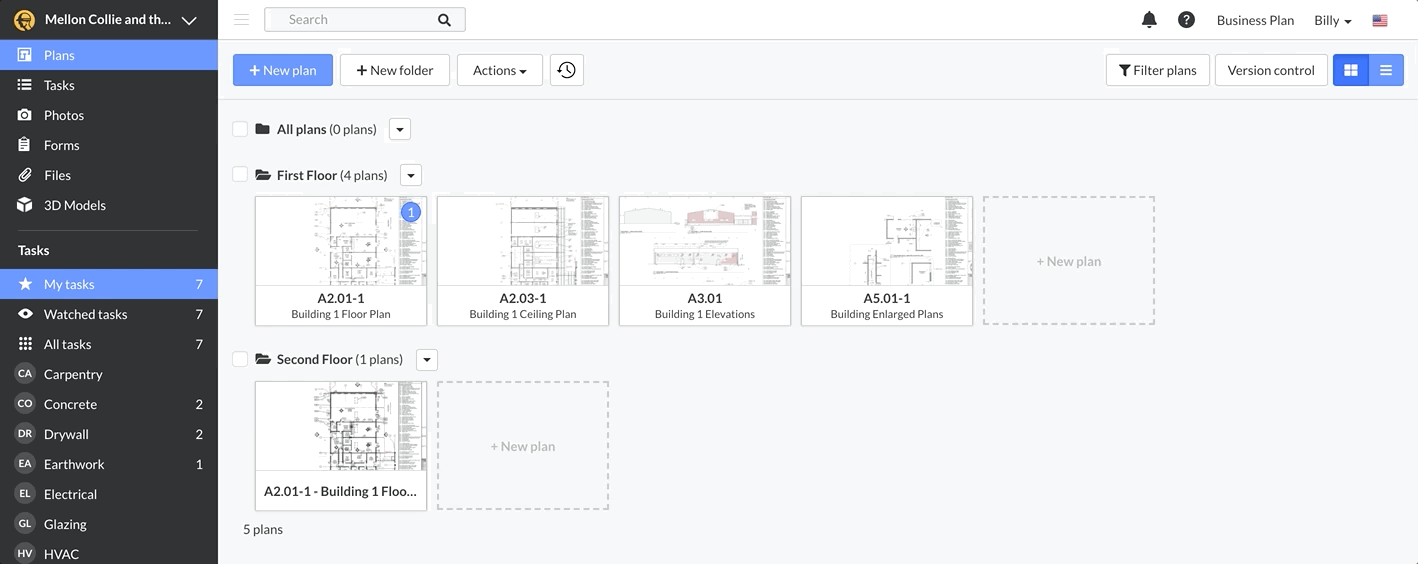Screen dimensions: 1418x564
Task: Click the Second Floor folder icon
Action: pos(263,359)
